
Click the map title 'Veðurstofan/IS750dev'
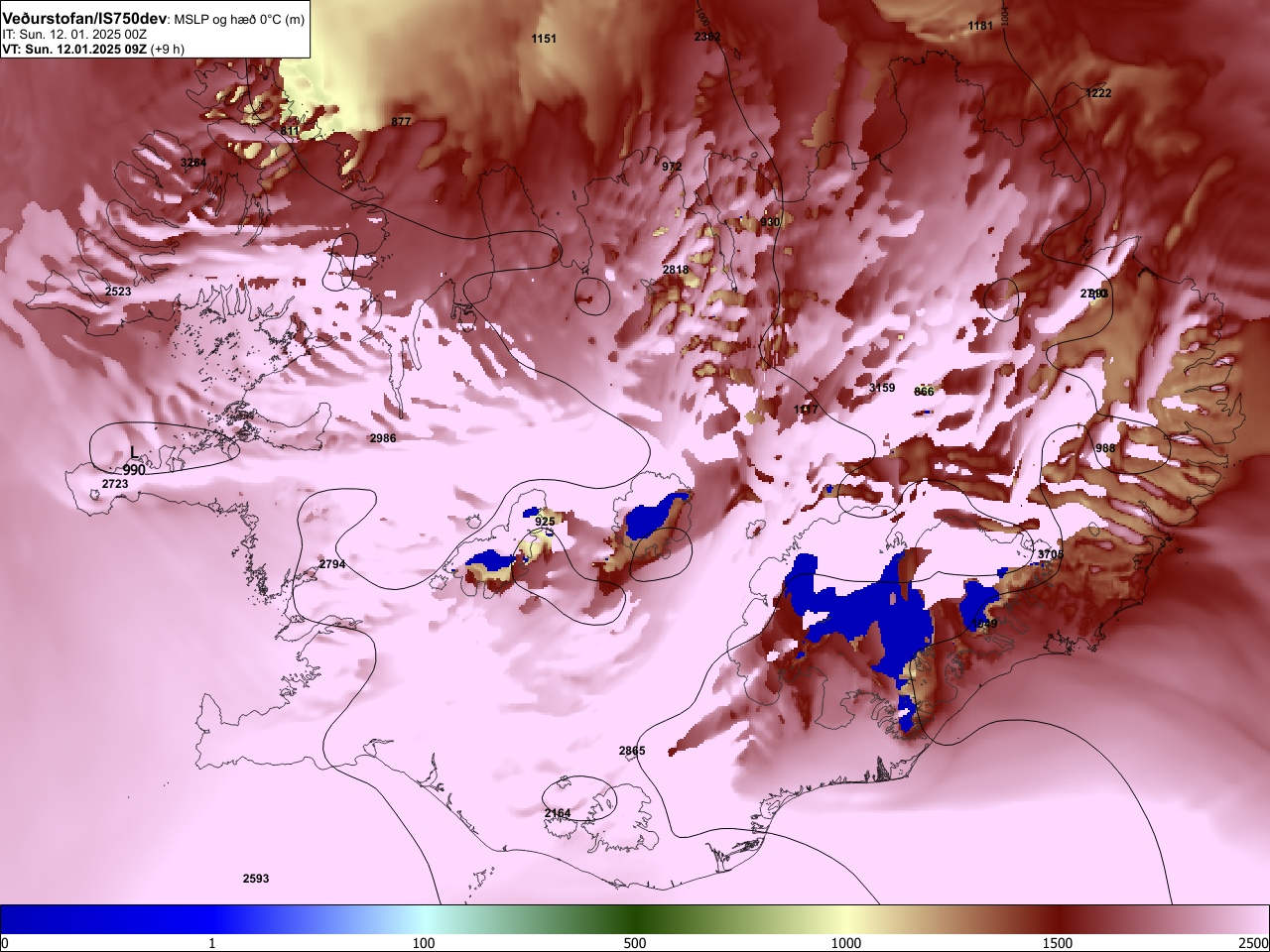85,19
